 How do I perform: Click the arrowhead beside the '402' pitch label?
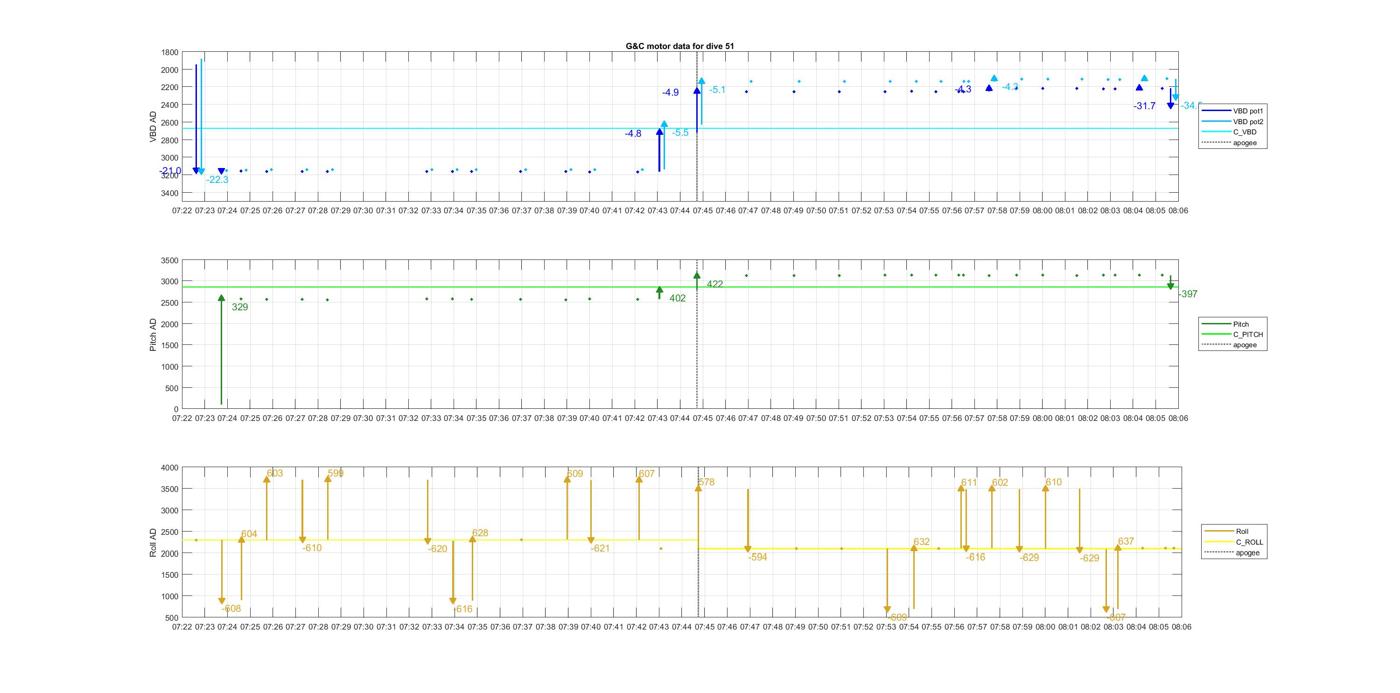659,290
